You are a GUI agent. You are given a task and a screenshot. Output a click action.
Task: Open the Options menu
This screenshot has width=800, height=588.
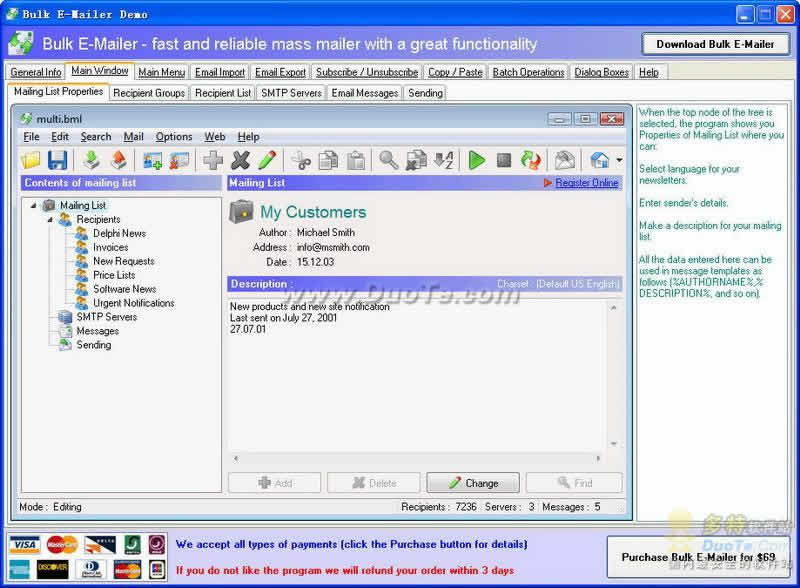(x=174, y=137)
